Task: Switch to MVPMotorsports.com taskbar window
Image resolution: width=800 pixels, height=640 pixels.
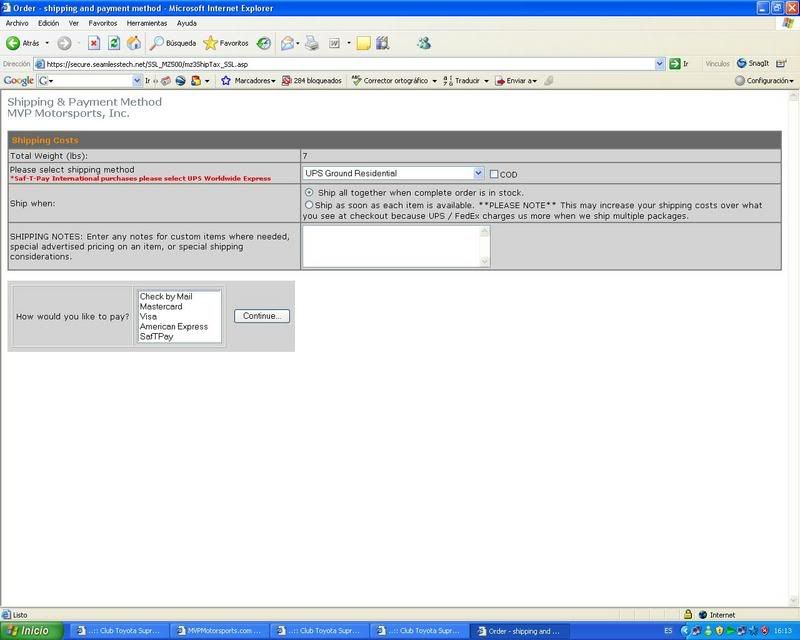Action: [219, 631]
